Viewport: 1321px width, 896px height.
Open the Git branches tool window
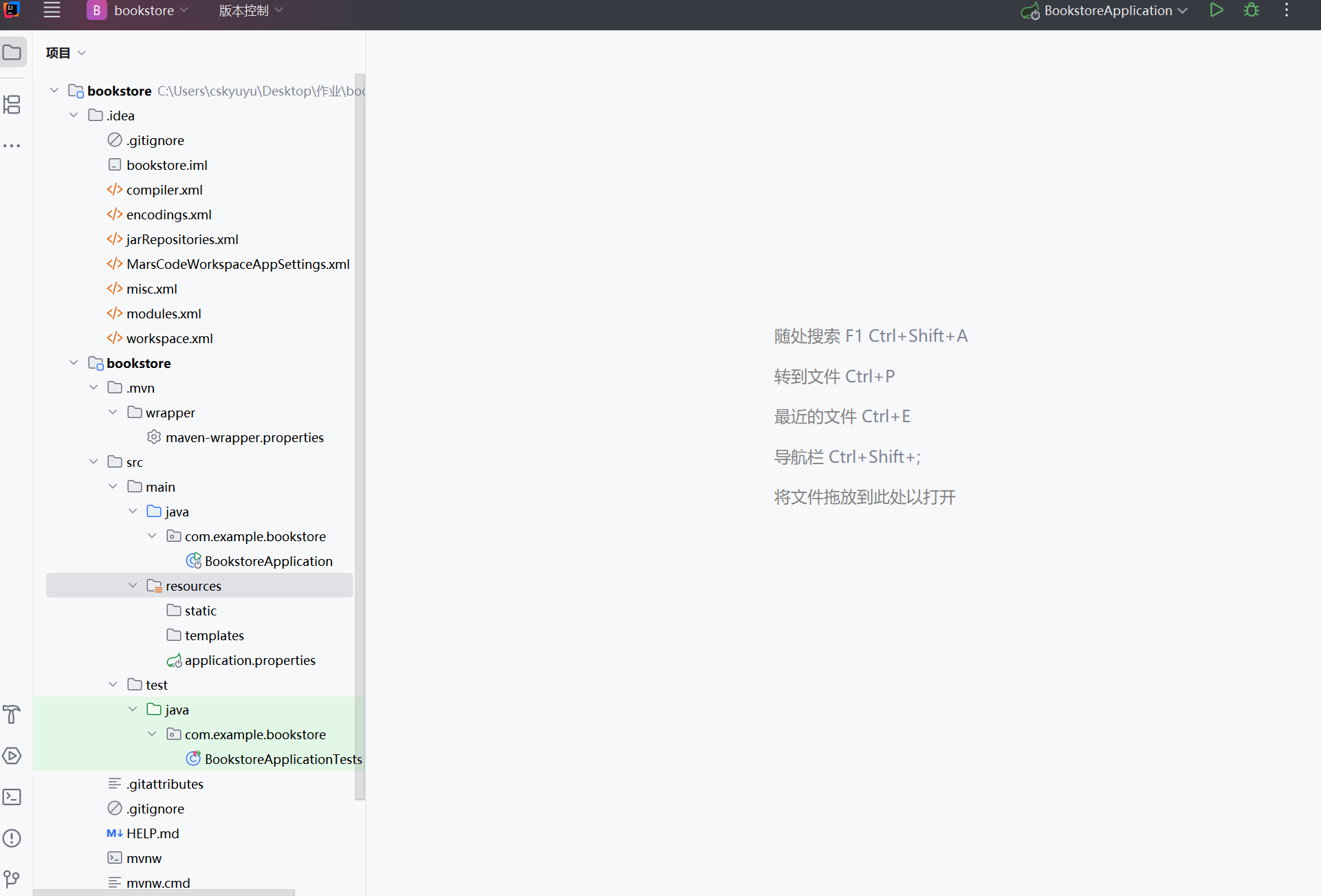[x=12, y=879]
